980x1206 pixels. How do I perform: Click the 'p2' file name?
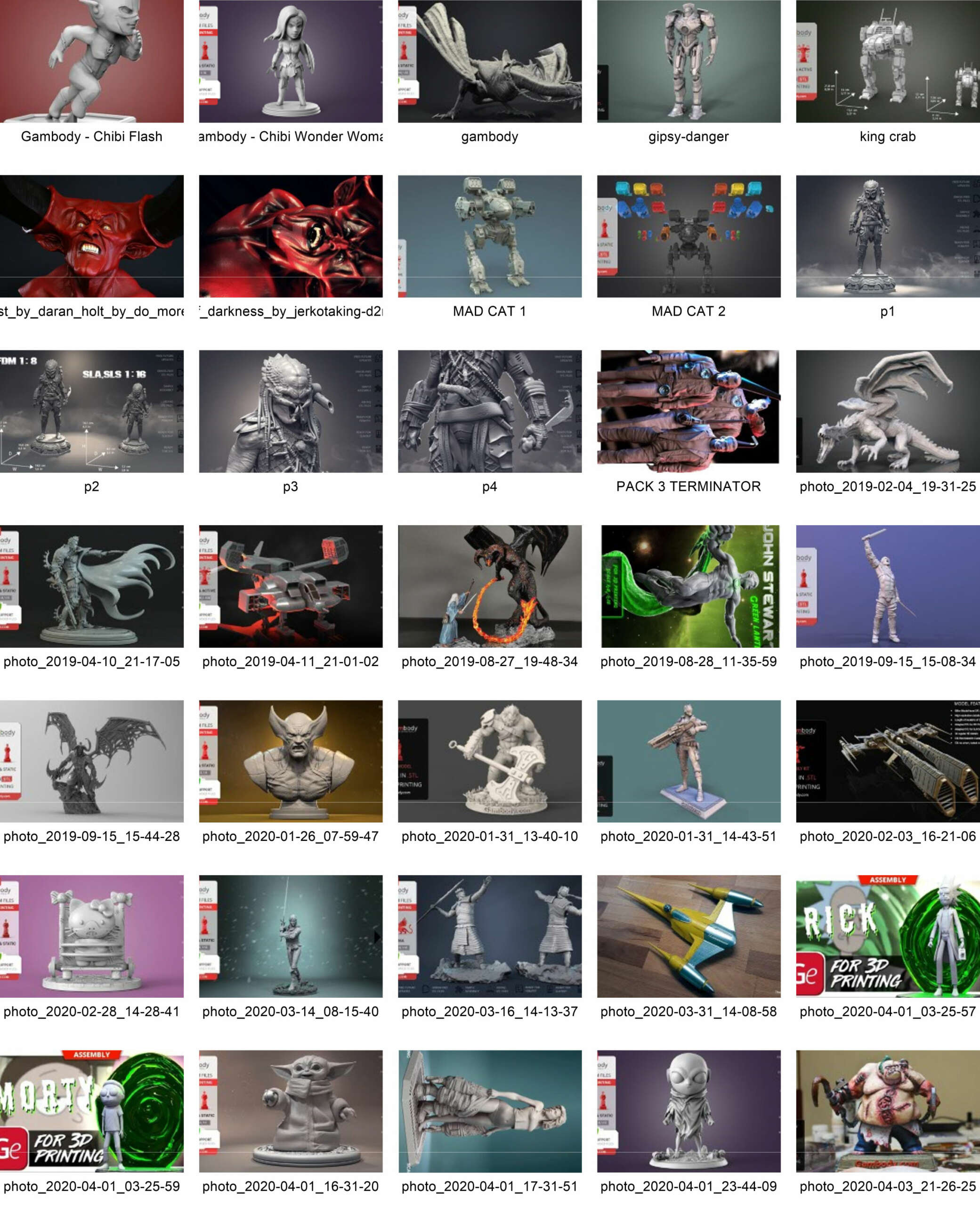pyautogui.click(x=91, y=487)
